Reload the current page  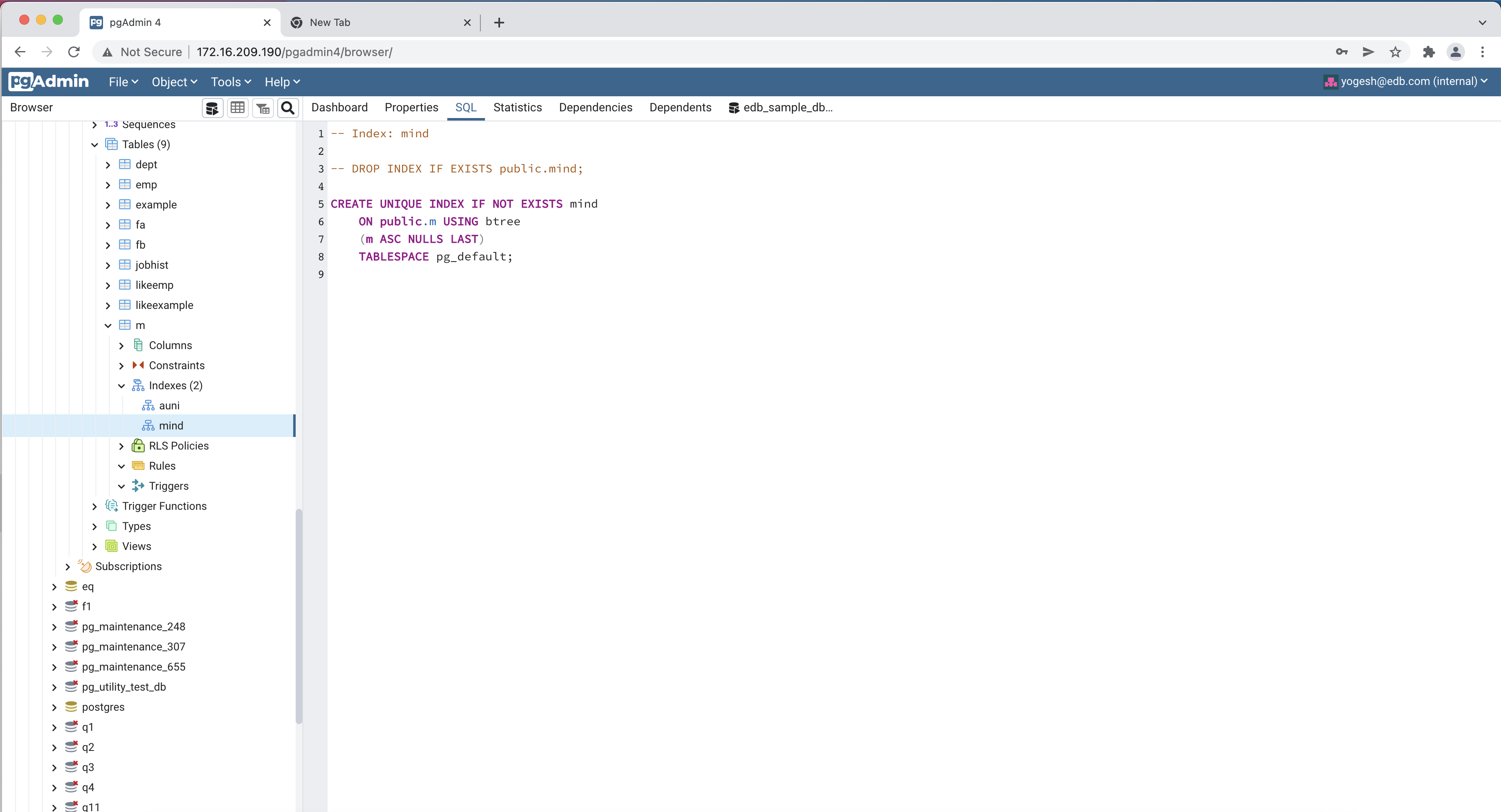coord(73,52)
